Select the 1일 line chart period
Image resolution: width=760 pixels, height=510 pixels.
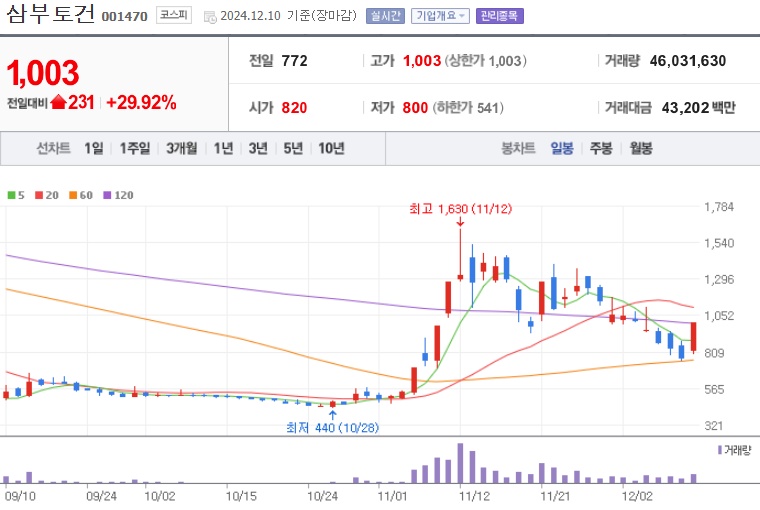pos(94,148)
